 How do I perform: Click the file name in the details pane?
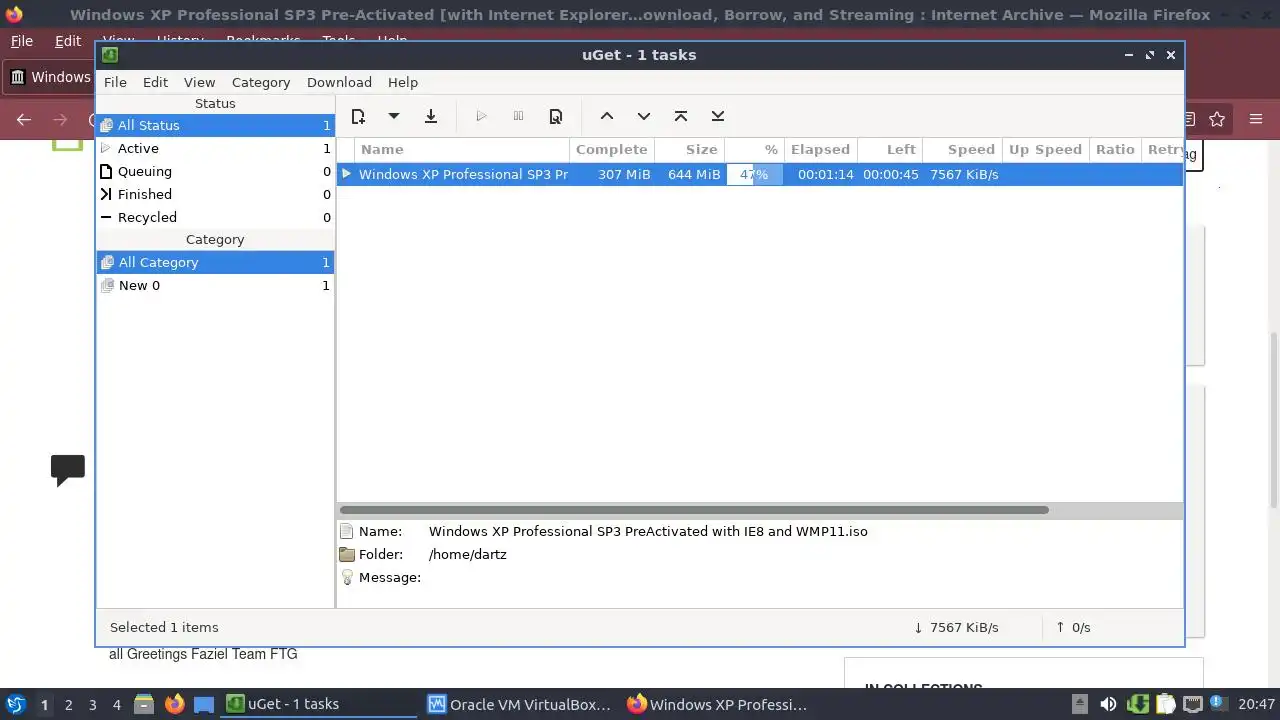(648, 531)
